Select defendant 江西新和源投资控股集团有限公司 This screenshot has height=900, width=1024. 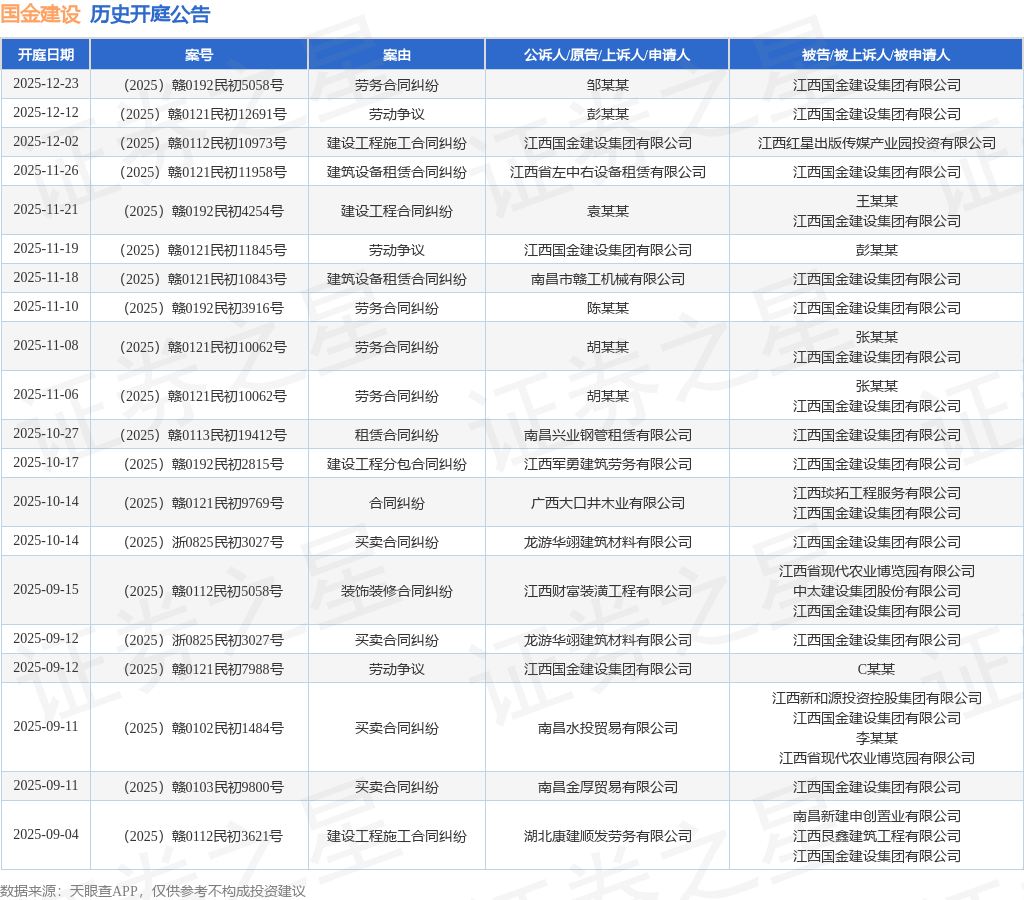(876, 698)
